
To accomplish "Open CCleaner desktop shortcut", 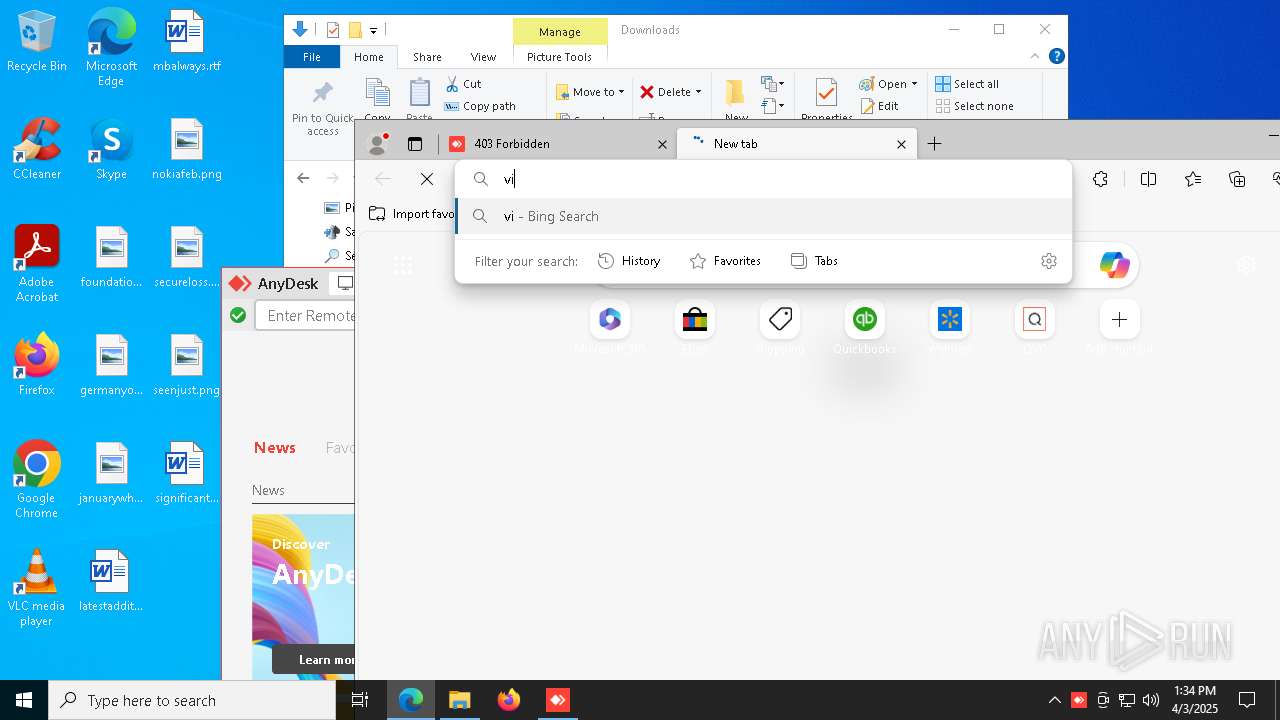I will 36,150.
